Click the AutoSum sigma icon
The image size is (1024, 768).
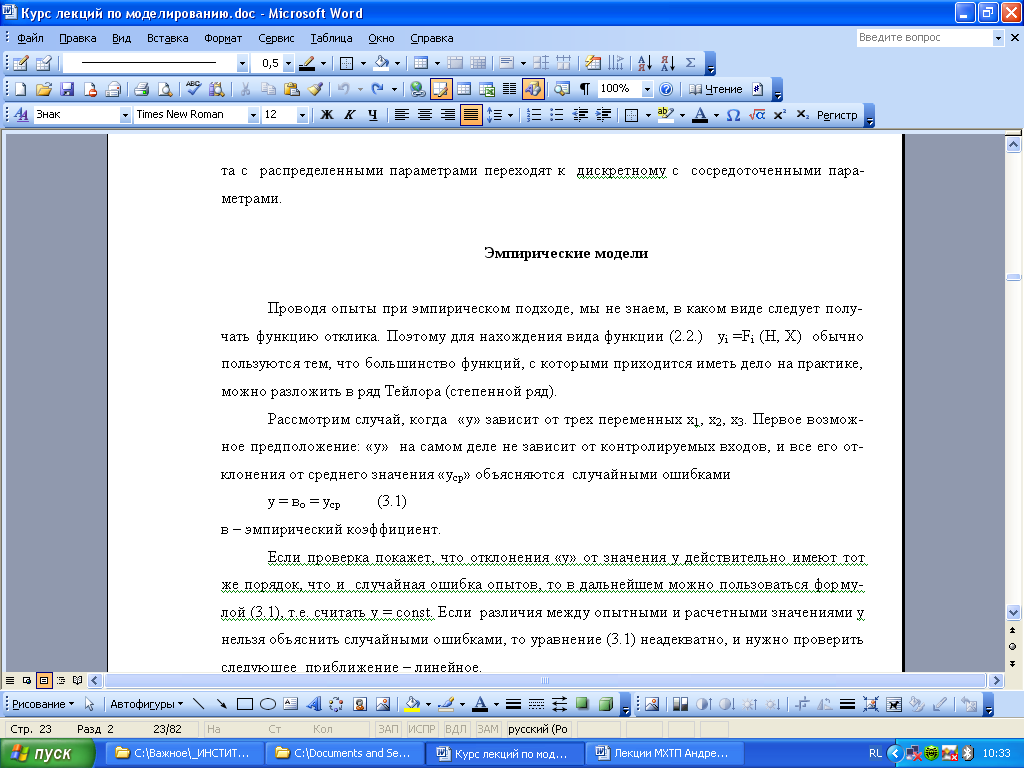[x=690, y=63]
